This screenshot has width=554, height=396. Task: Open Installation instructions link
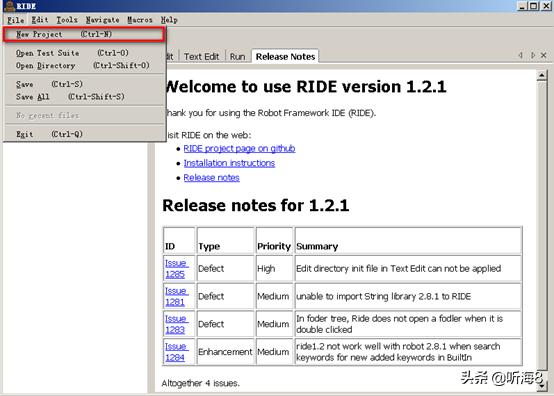click(x=229, y=163)
